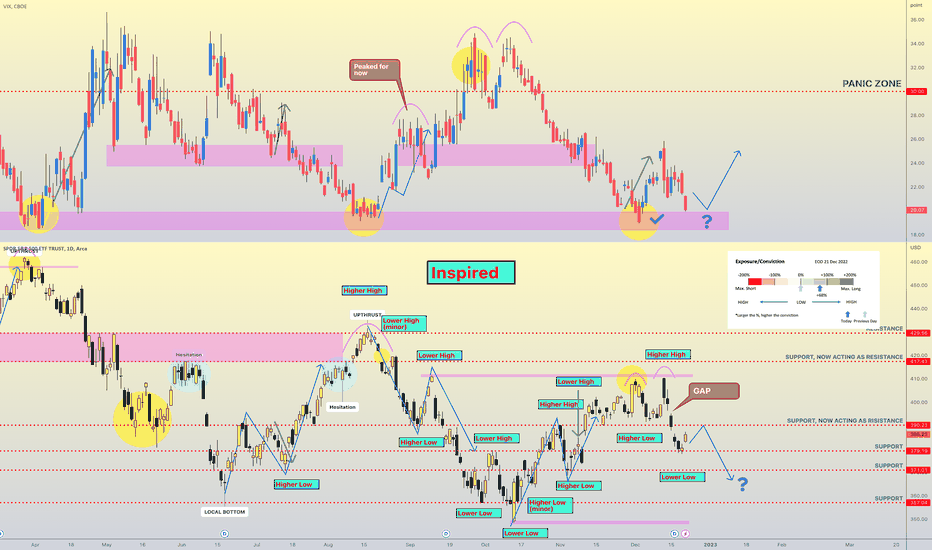The image size is (932, 550).
Task: Click the SUPPORT label at 357.04 line
Action: point(889,498)
